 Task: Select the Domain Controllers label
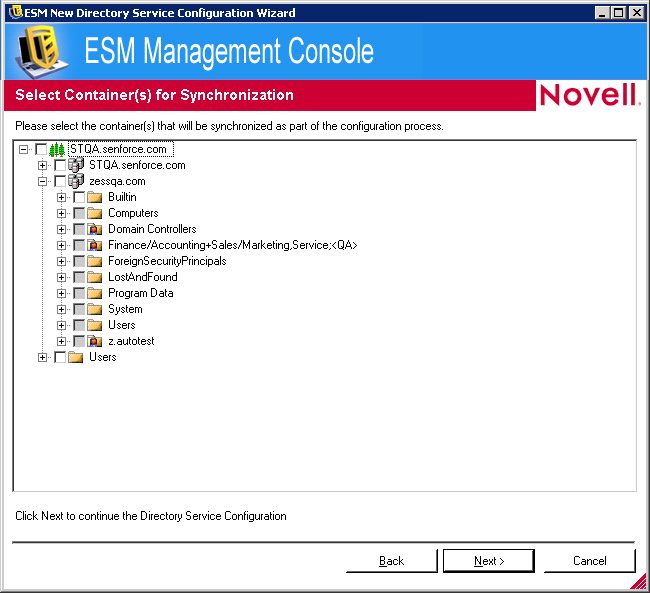[x=152, y=229]
